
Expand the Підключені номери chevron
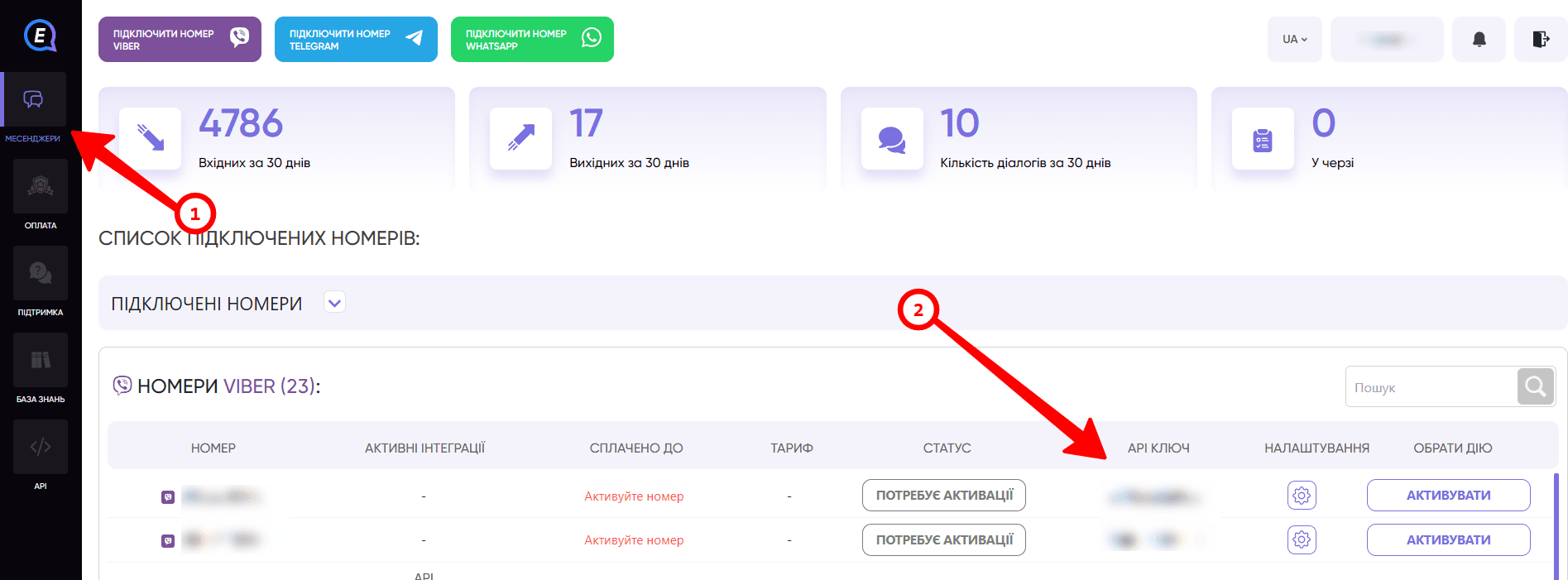pos(334,303)
